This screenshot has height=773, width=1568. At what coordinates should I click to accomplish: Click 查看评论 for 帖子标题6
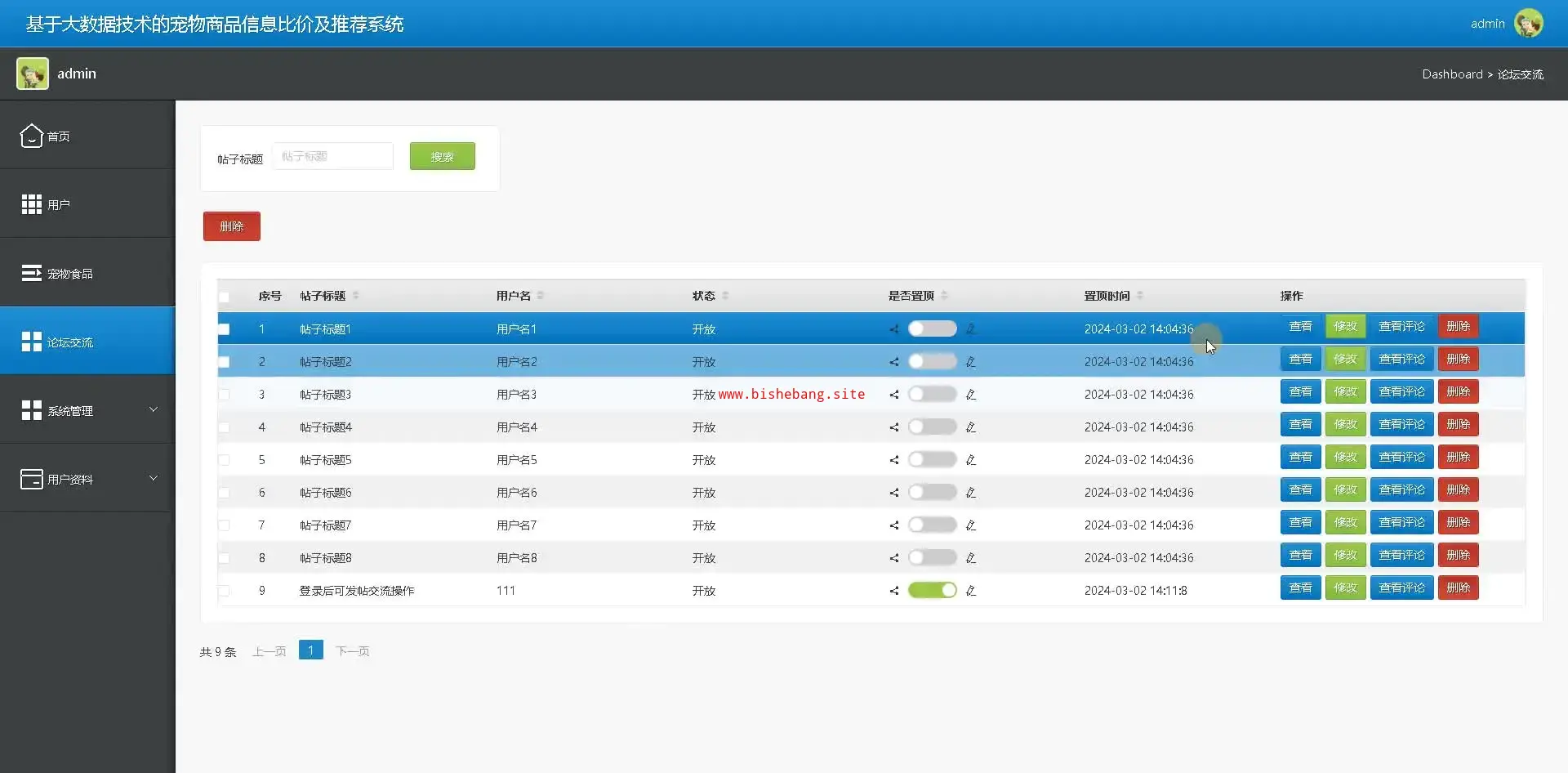(x=1401, y=490)
